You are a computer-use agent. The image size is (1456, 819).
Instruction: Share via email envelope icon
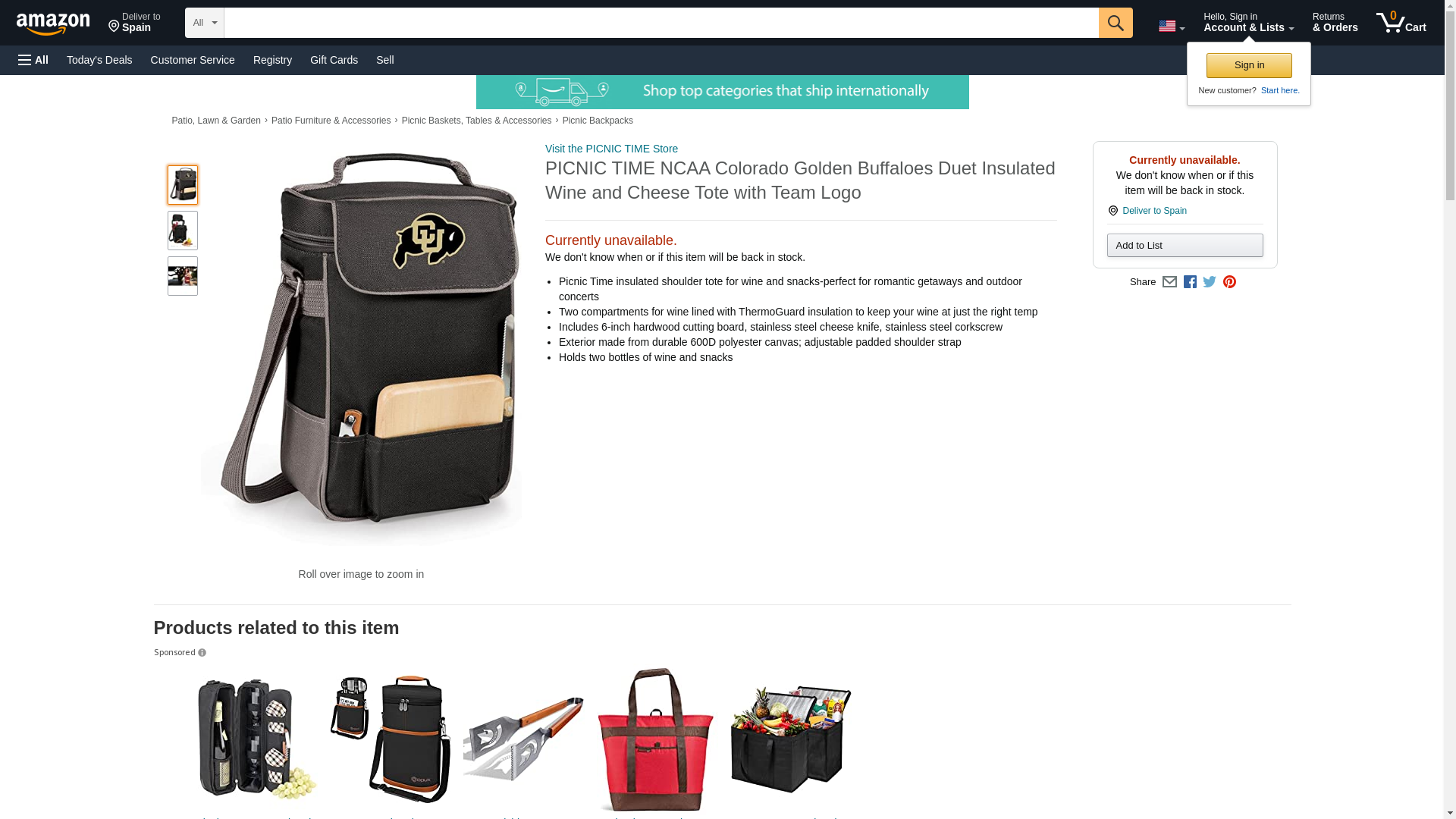pyautogui.click(x=1169, y=282)
